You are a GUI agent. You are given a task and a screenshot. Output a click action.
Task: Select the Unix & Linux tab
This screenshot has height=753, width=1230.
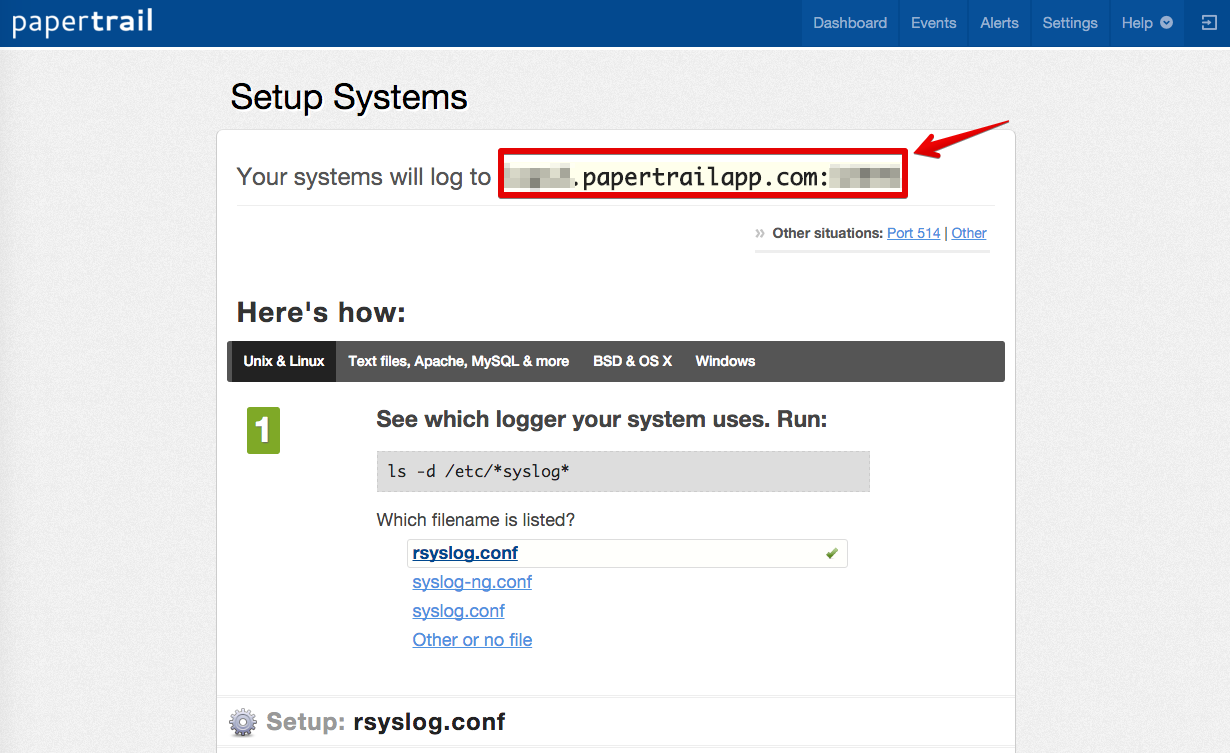click(x=283, y=361)
